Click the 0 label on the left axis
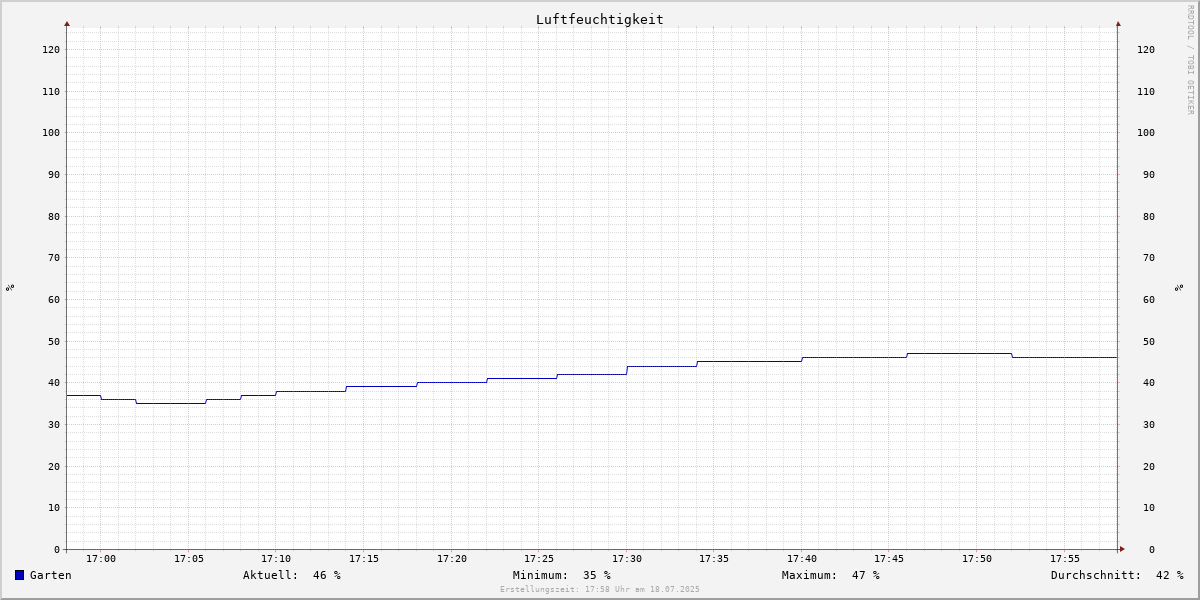Viewport: 1200px width, 600px height. (57, 549)
